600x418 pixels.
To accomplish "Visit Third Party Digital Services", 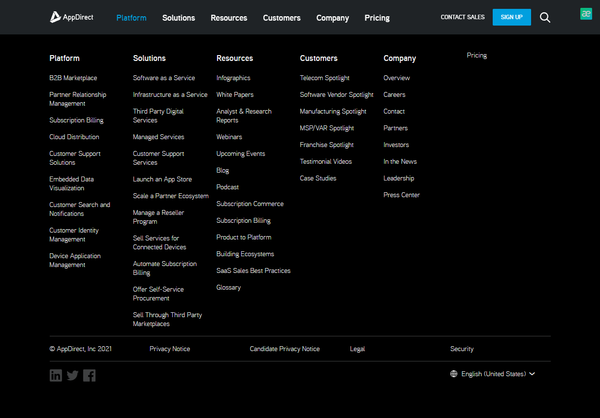I will coord(158,116).
